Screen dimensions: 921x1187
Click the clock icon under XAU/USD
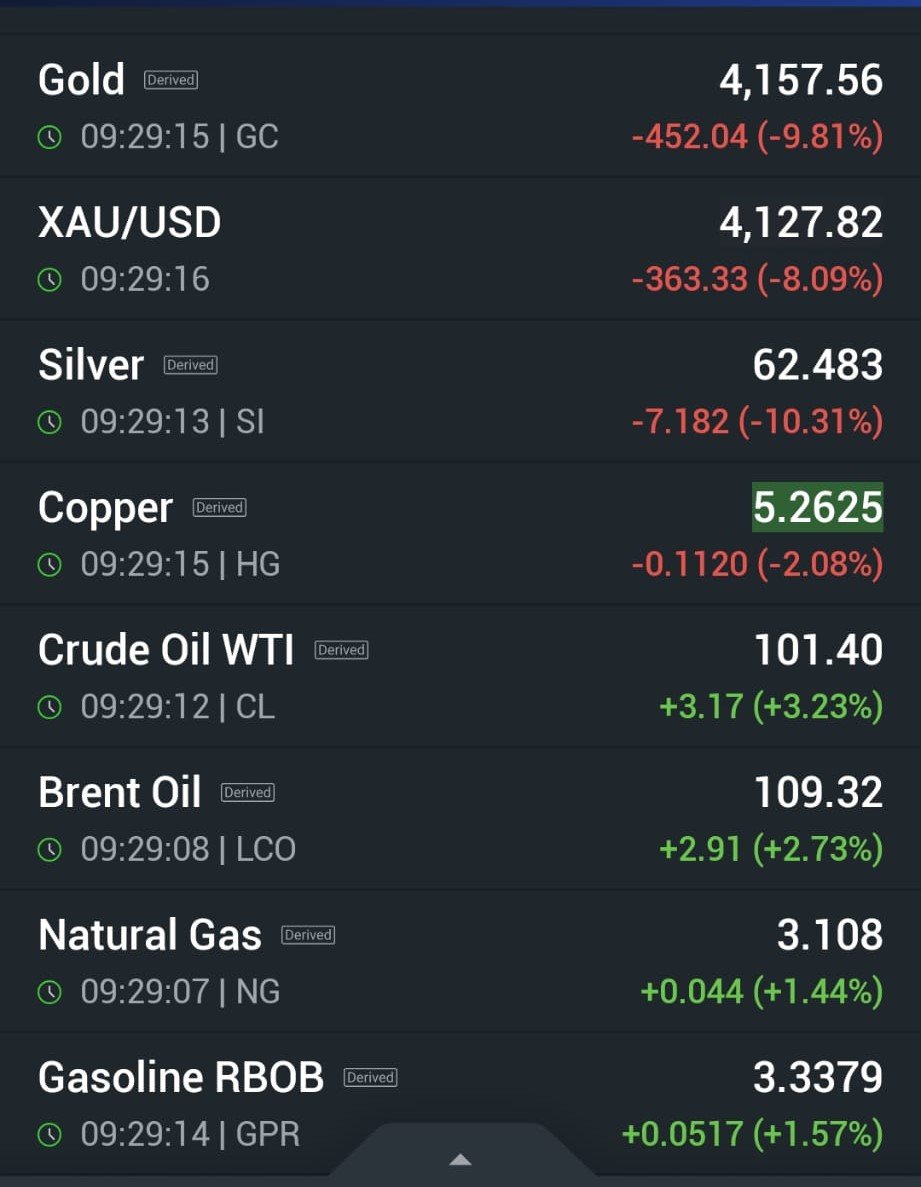pyautogui.click(x=49, y=279)
